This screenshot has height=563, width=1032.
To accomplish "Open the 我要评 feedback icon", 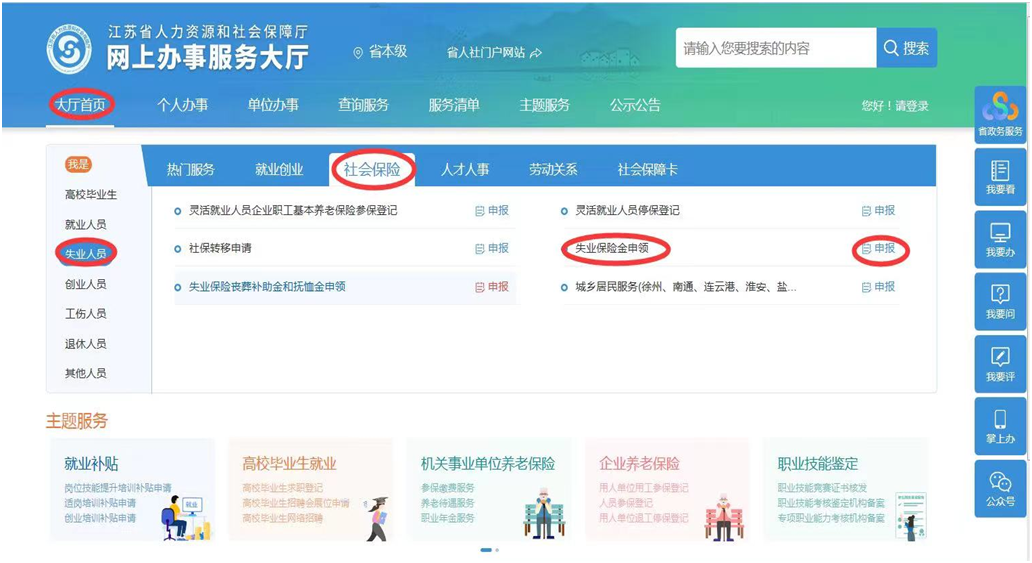I will point(999,363).
